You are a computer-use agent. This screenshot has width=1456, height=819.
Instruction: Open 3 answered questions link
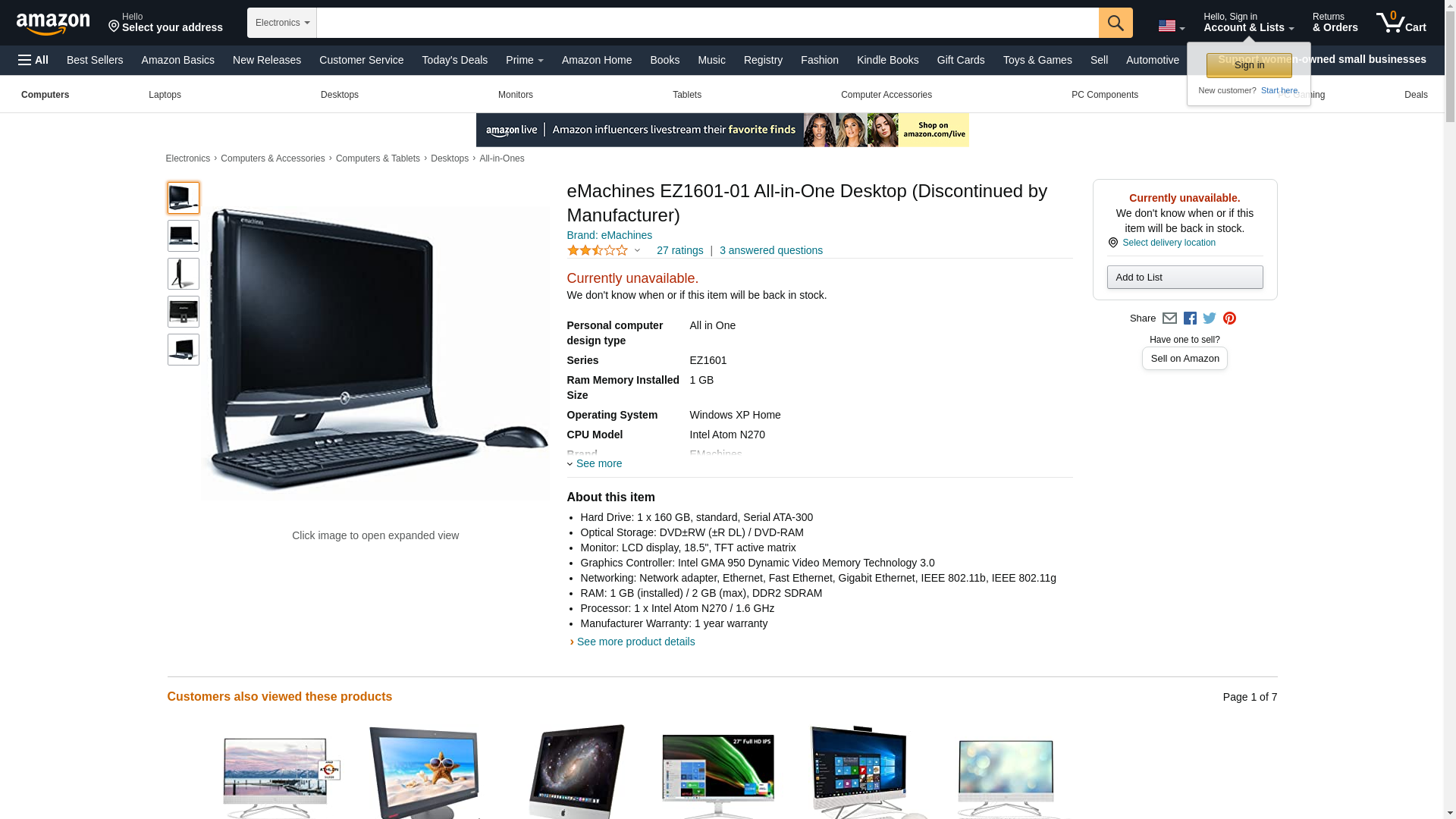coord(771,250)
